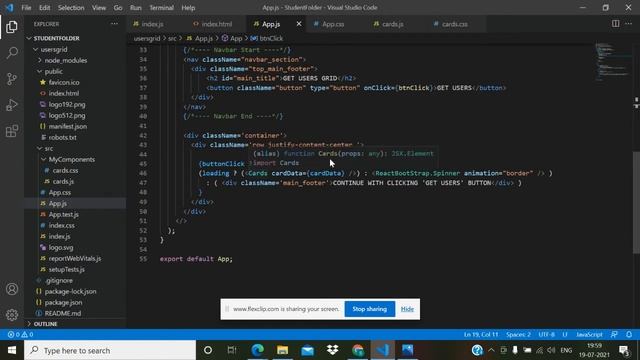640x360 pixels.
Task: Open the Help menu
Action: [x=188, y=8]
